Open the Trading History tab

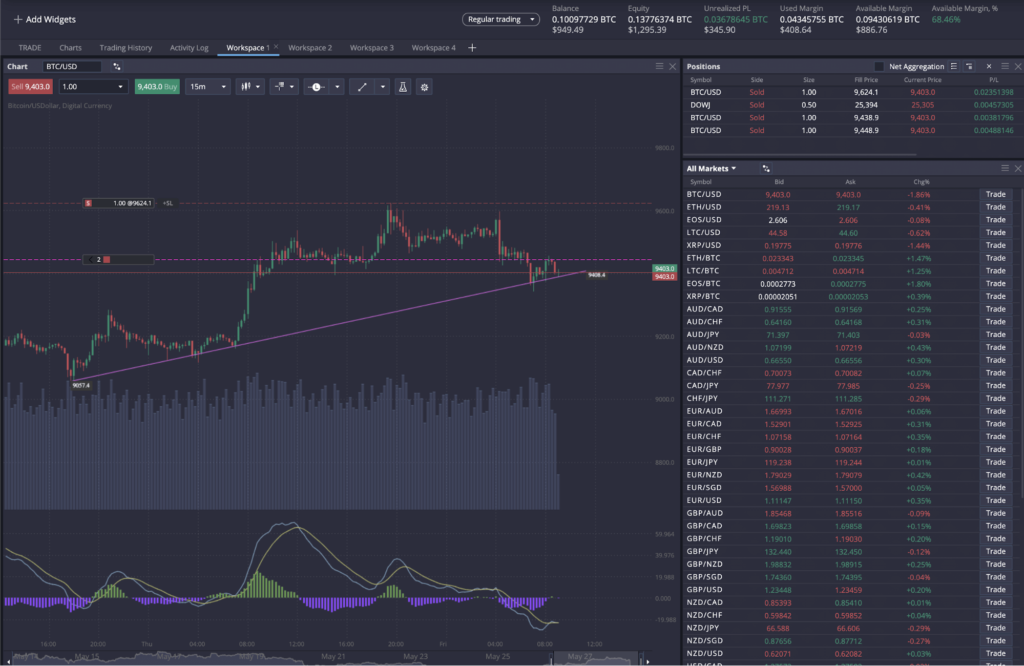125,47
